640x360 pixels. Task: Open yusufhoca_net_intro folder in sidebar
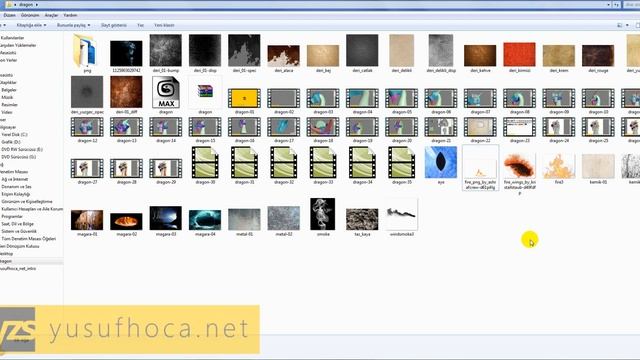click(18, 269)
